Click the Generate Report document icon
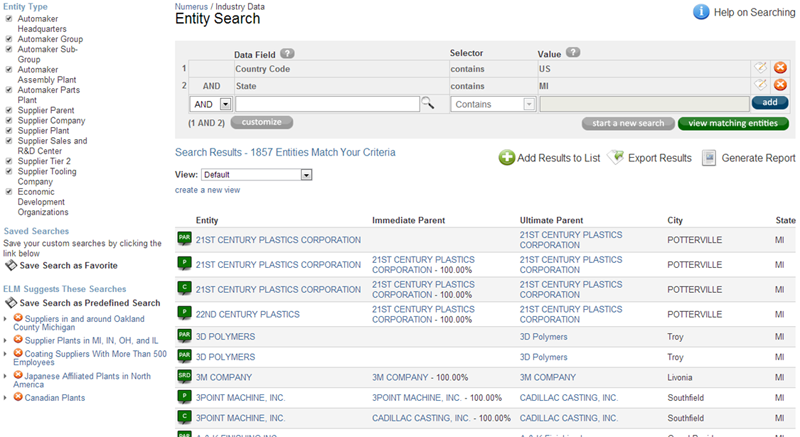 [709, 158]
